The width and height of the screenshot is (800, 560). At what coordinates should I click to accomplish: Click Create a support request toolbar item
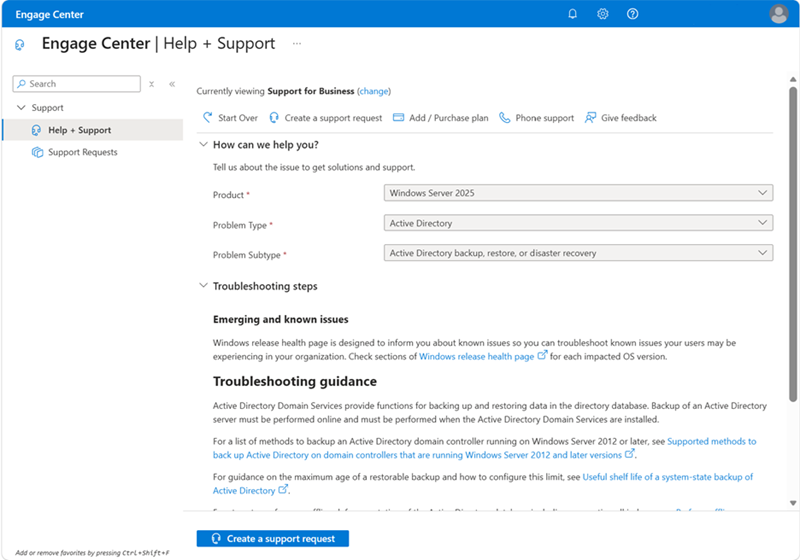pos(326,118)
